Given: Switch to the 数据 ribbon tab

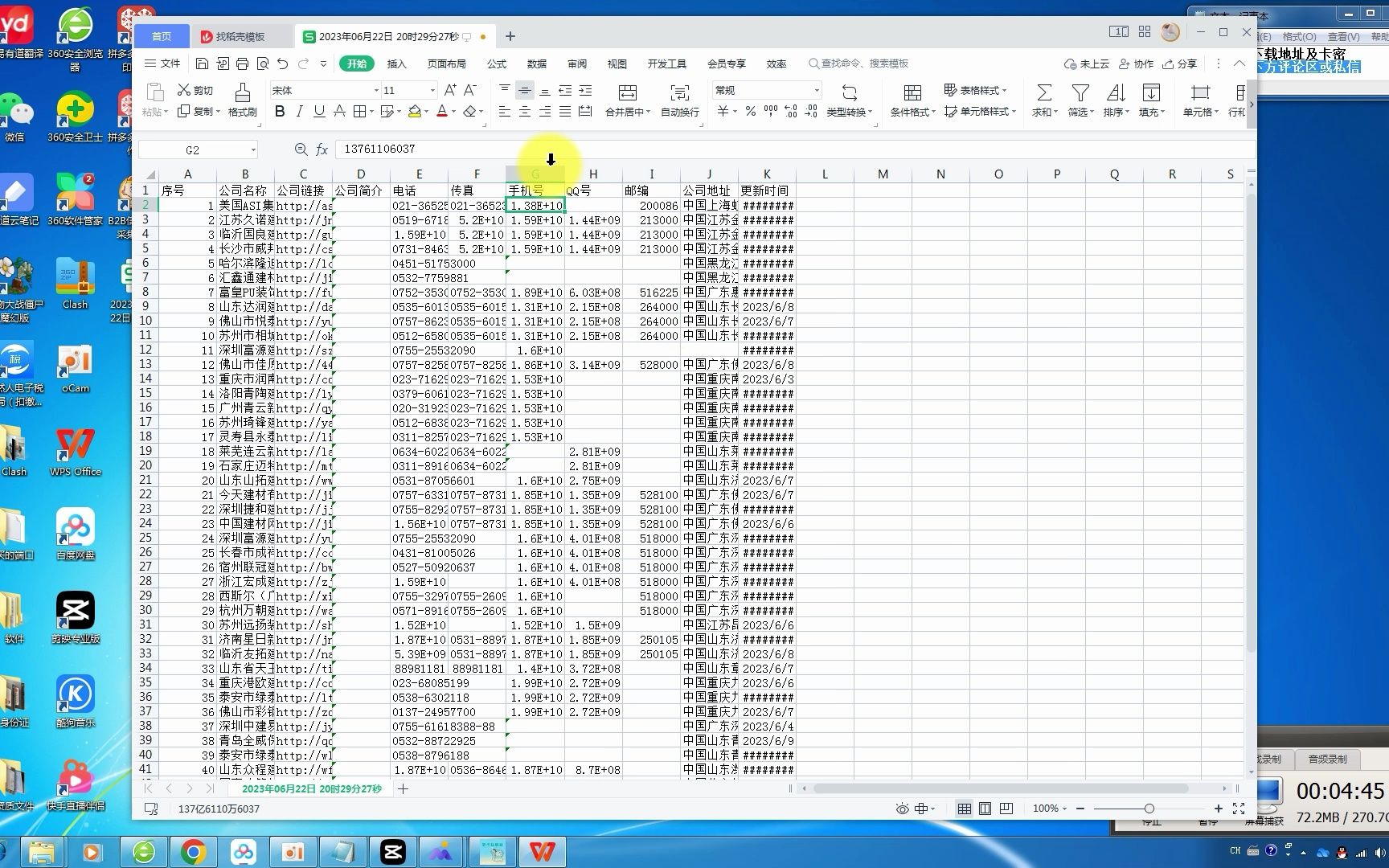Looking at the screenshot, I should click(x=537, y=63).
